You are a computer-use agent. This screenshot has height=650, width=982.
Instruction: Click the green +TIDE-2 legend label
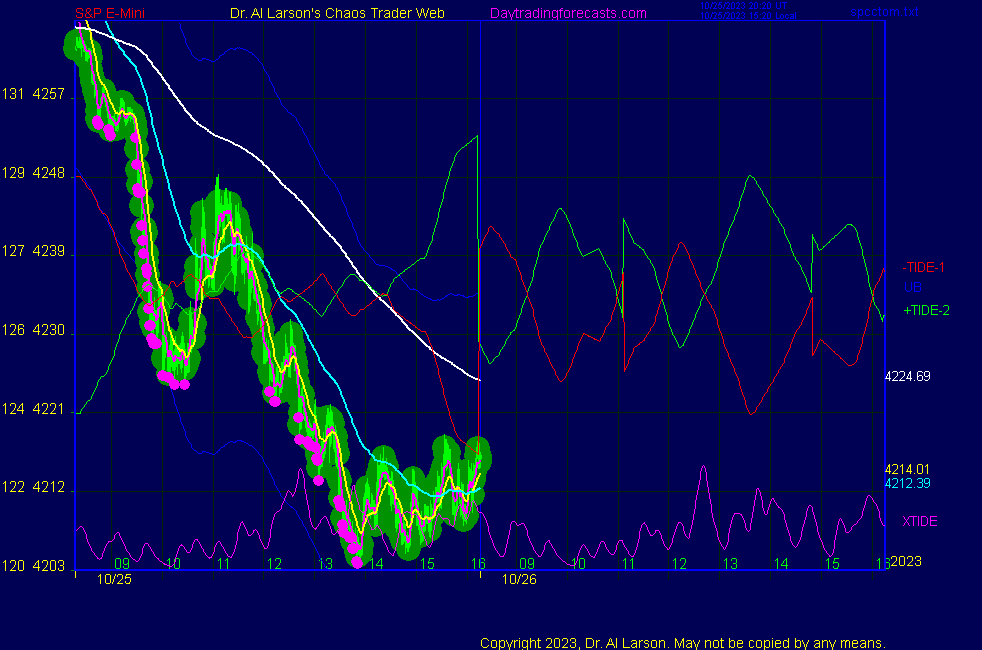(x=926, y=311)
